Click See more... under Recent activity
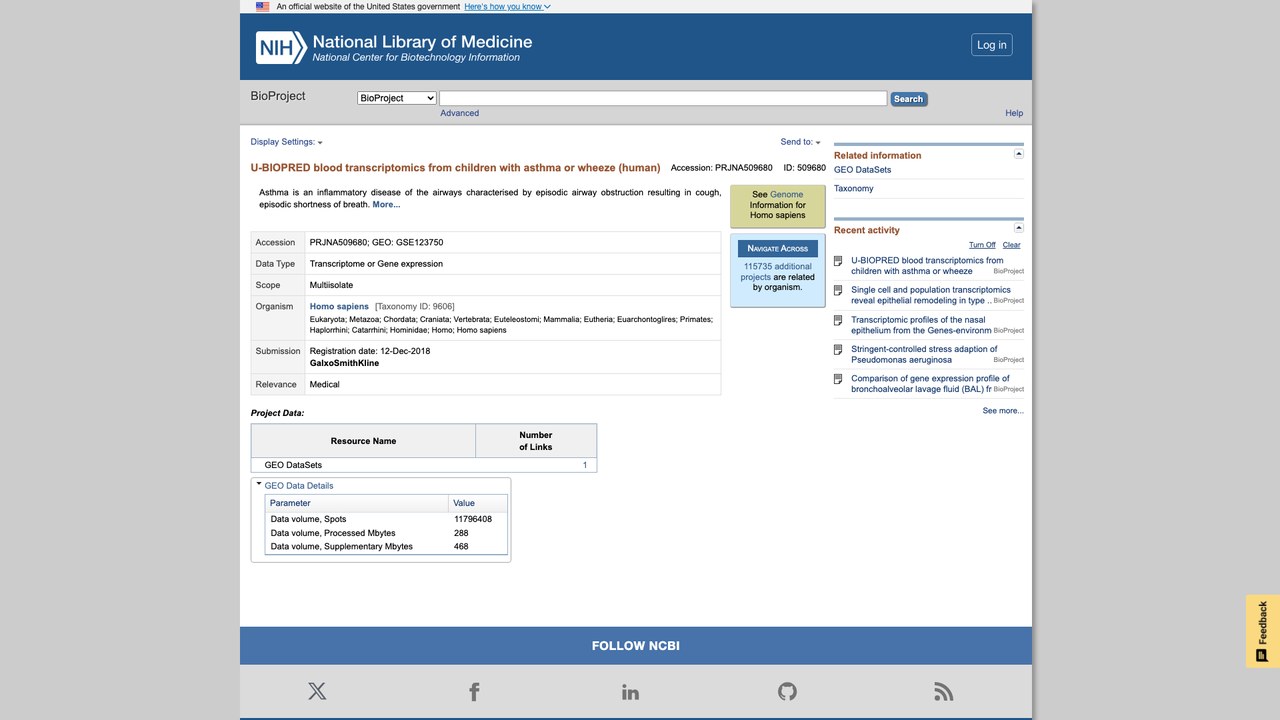1280x720 pixels. coord(1003,411)
